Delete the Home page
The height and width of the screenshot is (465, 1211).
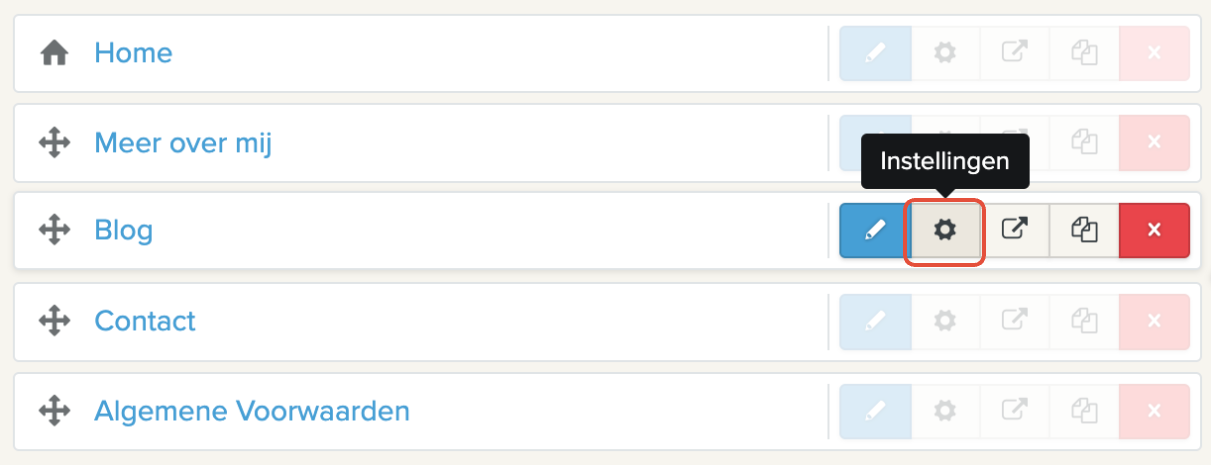1154,53
